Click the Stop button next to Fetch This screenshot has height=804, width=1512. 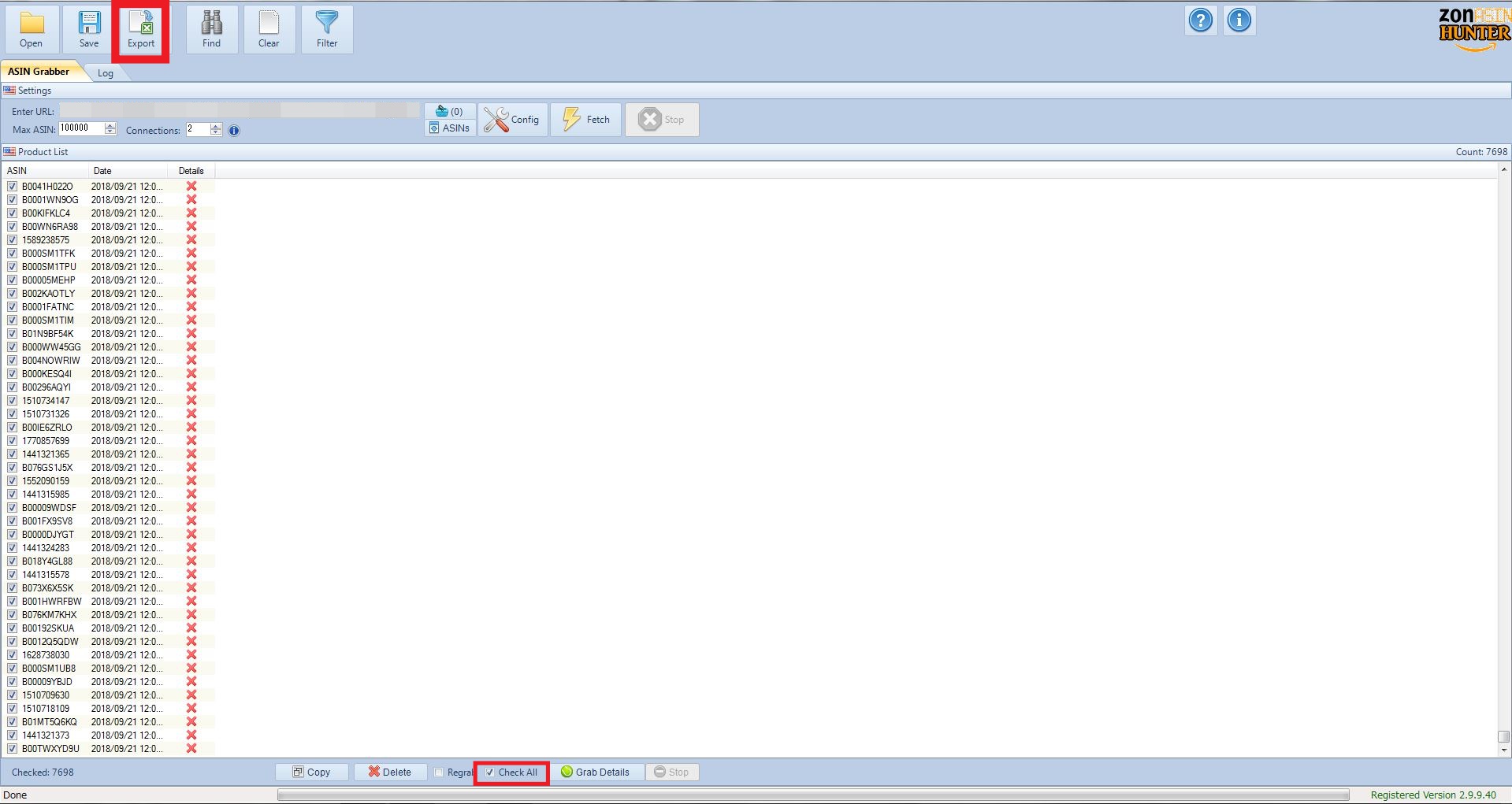(662, 120)
